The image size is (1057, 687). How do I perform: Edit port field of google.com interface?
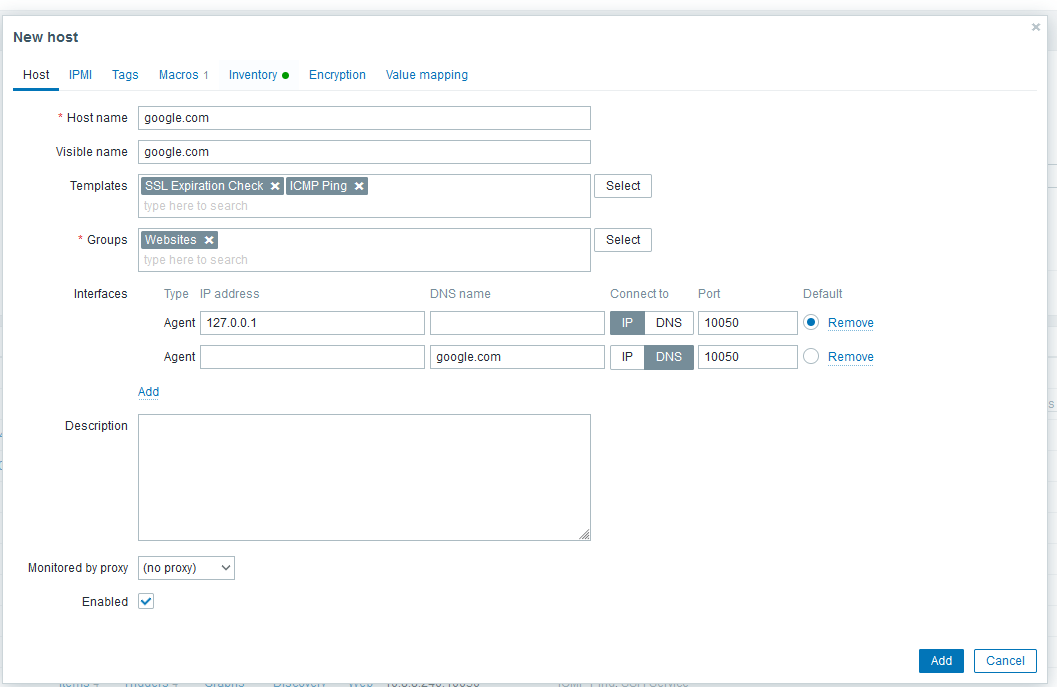[748, 357]
